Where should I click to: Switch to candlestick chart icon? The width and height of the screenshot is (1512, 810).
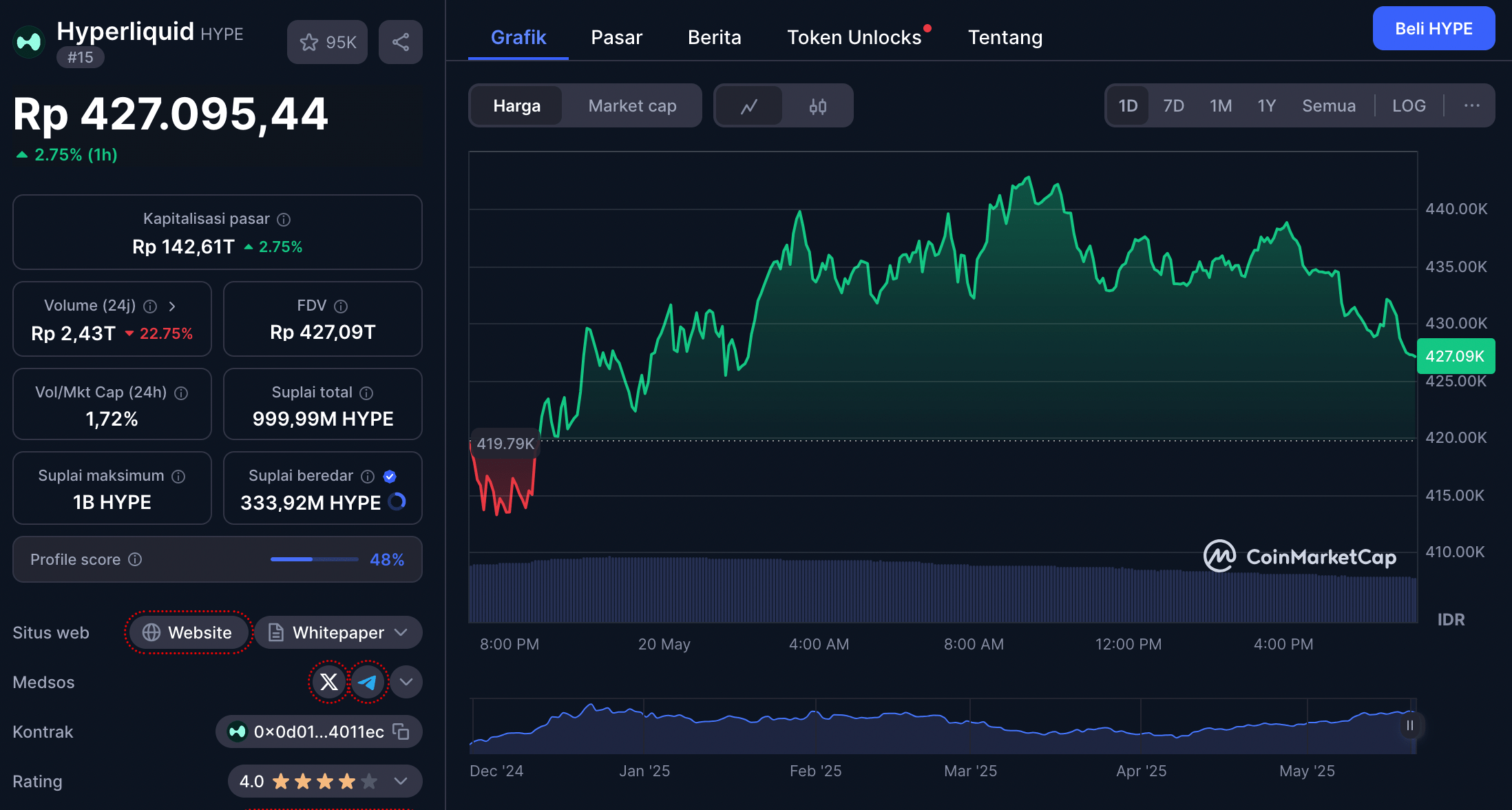[817, 106]
